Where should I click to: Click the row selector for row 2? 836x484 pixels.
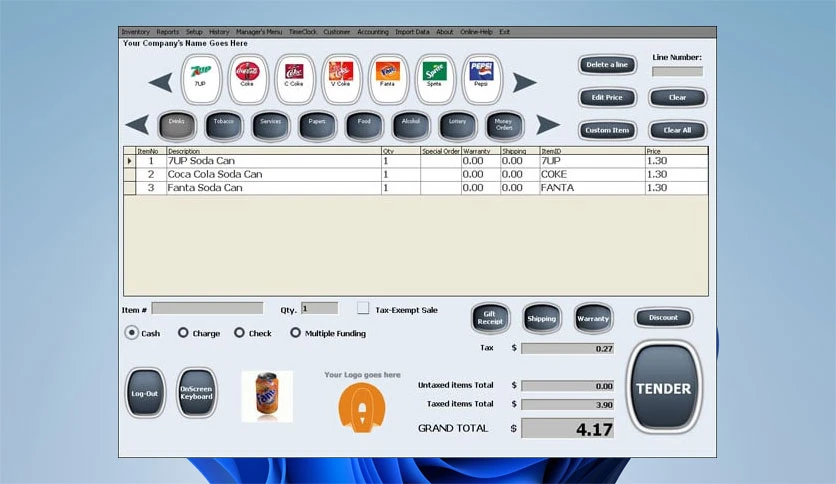pyautogui.click(x=130, y=174)
